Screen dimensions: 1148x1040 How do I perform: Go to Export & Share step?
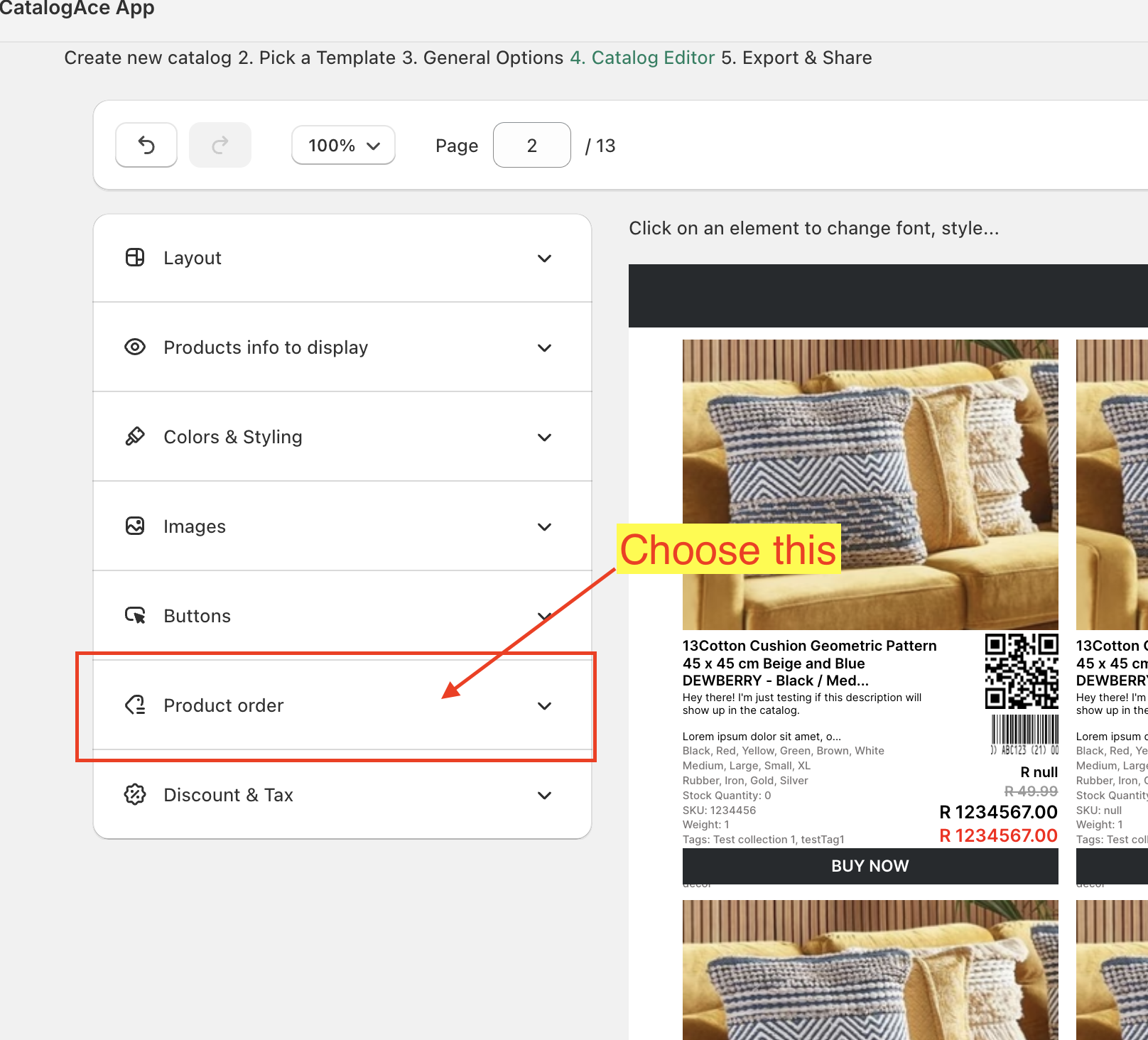click(796, 58)
